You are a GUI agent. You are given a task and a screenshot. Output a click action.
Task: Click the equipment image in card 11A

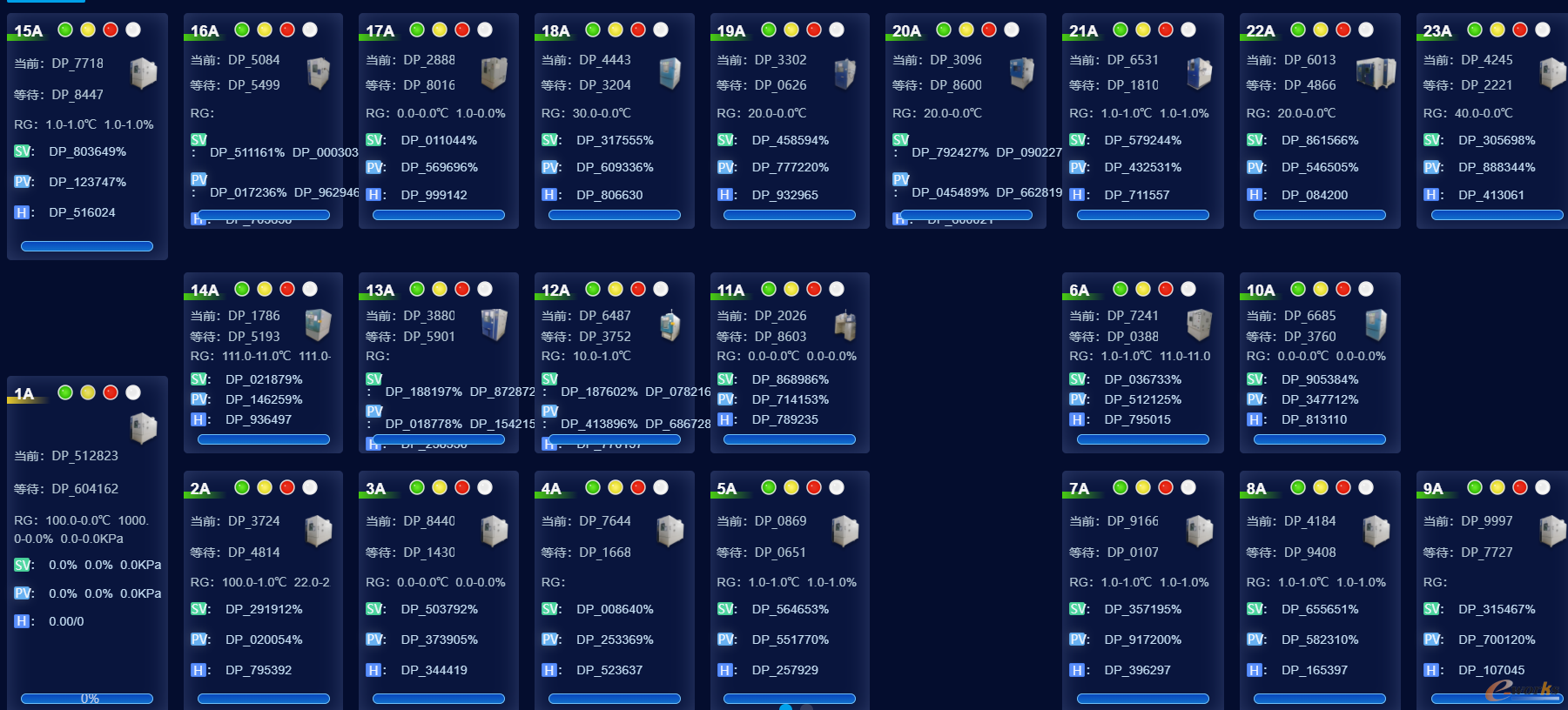(845, 325)
